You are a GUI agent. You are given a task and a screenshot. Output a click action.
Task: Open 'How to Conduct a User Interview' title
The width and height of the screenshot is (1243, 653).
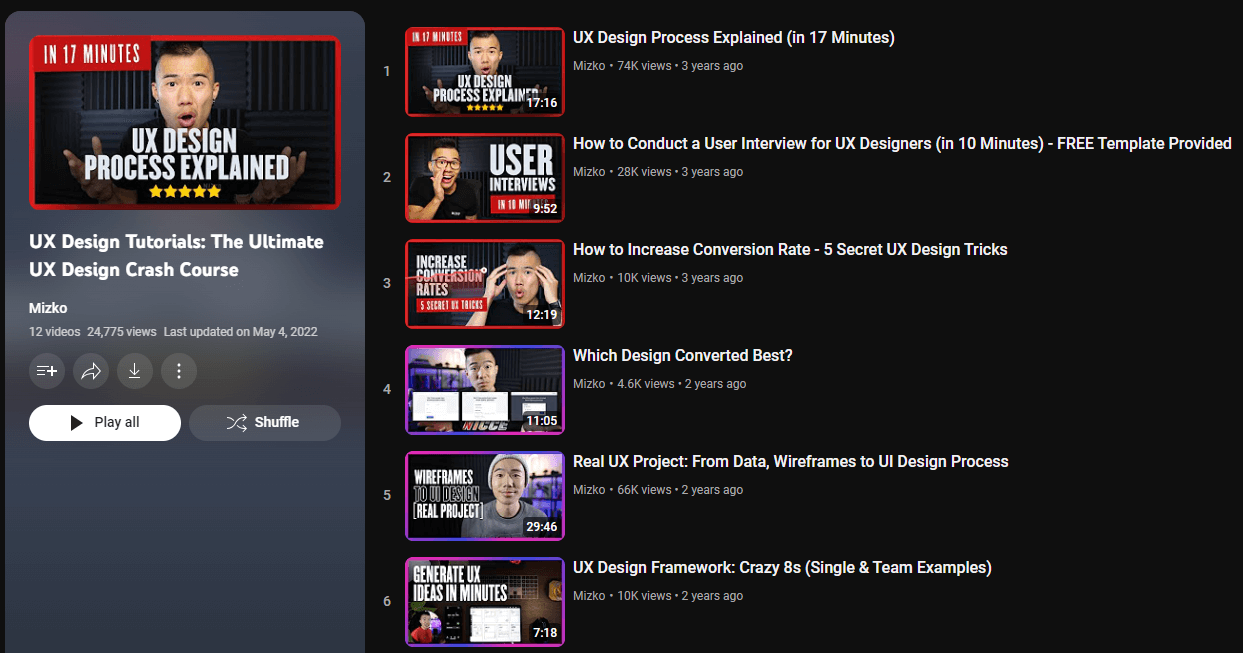pos(901,144)
